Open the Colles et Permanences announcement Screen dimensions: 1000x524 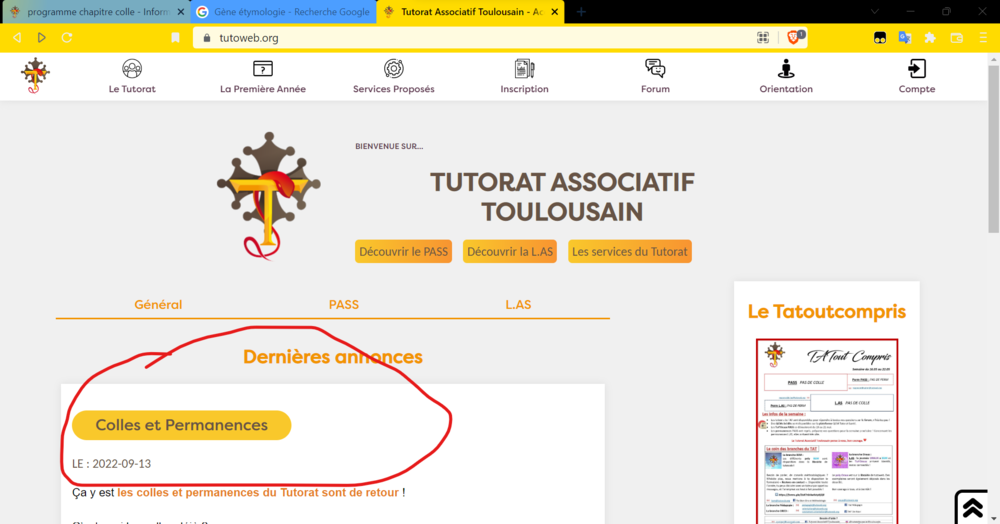point(181,425)
